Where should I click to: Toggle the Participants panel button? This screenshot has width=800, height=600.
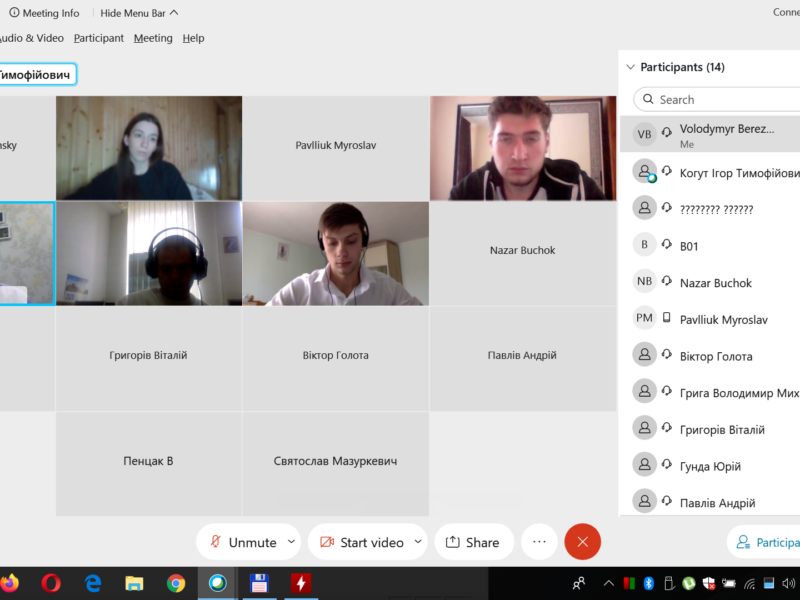click(x=765, y=542)
